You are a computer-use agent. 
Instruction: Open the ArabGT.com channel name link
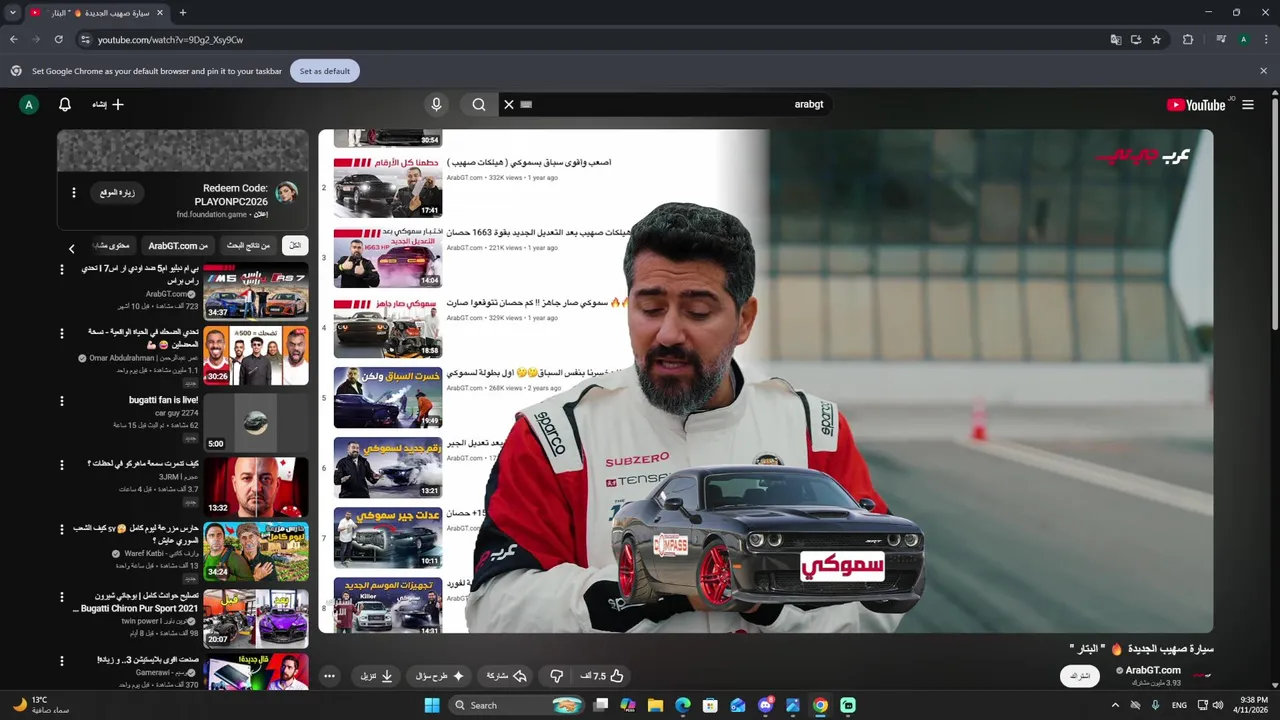[1153, 670]
